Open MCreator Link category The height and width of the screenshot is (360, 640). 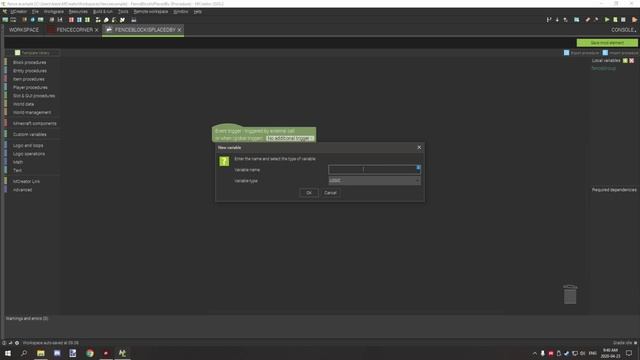26,181
